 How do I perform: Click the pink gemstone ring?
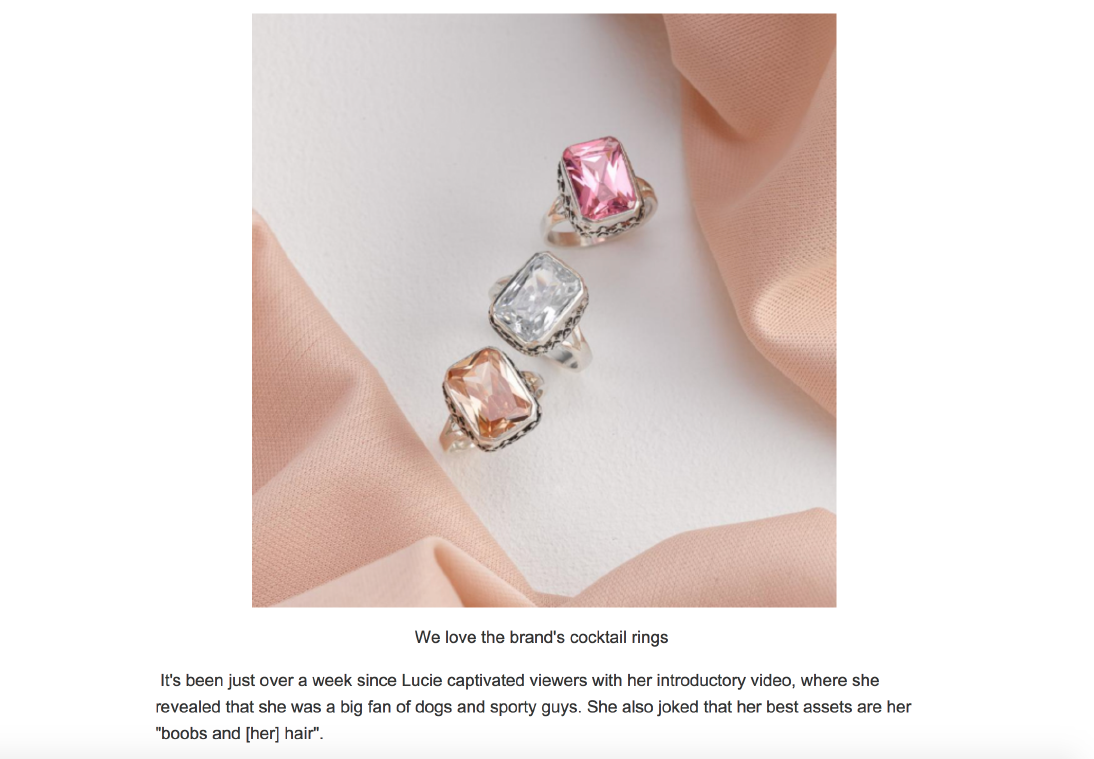click(599, 188)
